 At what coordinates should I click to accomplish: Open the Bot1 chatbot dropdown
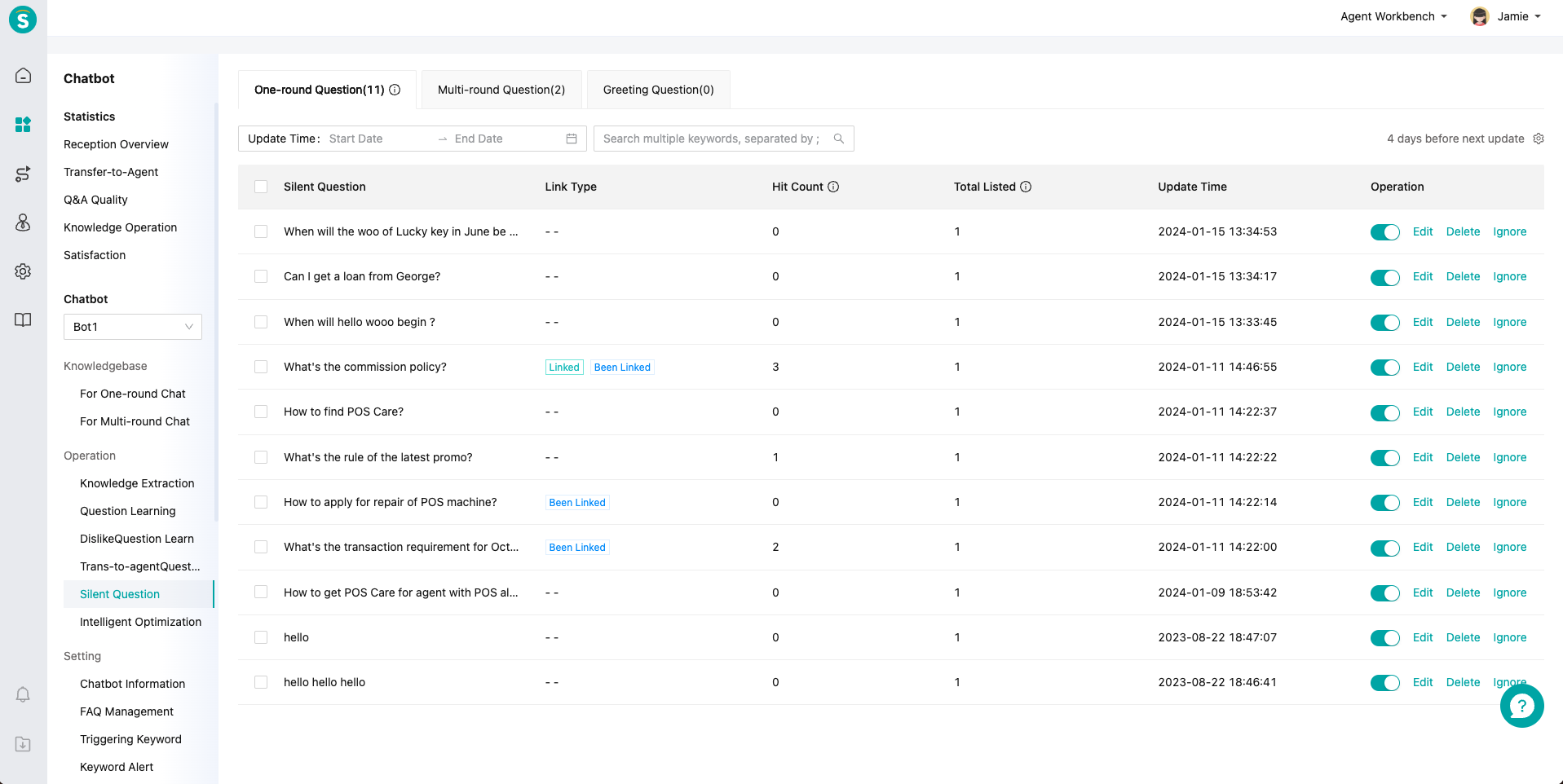coord(133,327)
